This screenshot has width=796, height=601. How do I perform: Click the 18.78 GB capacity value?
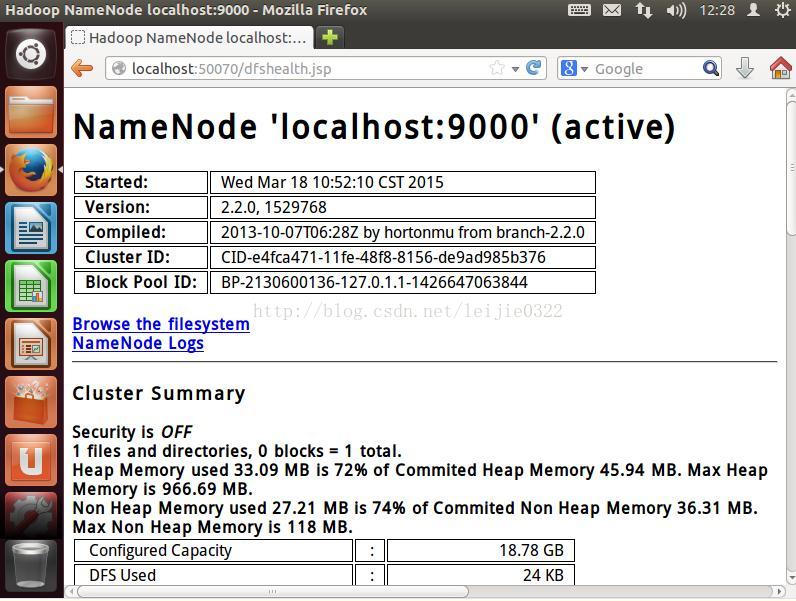(x=481, y=550)
